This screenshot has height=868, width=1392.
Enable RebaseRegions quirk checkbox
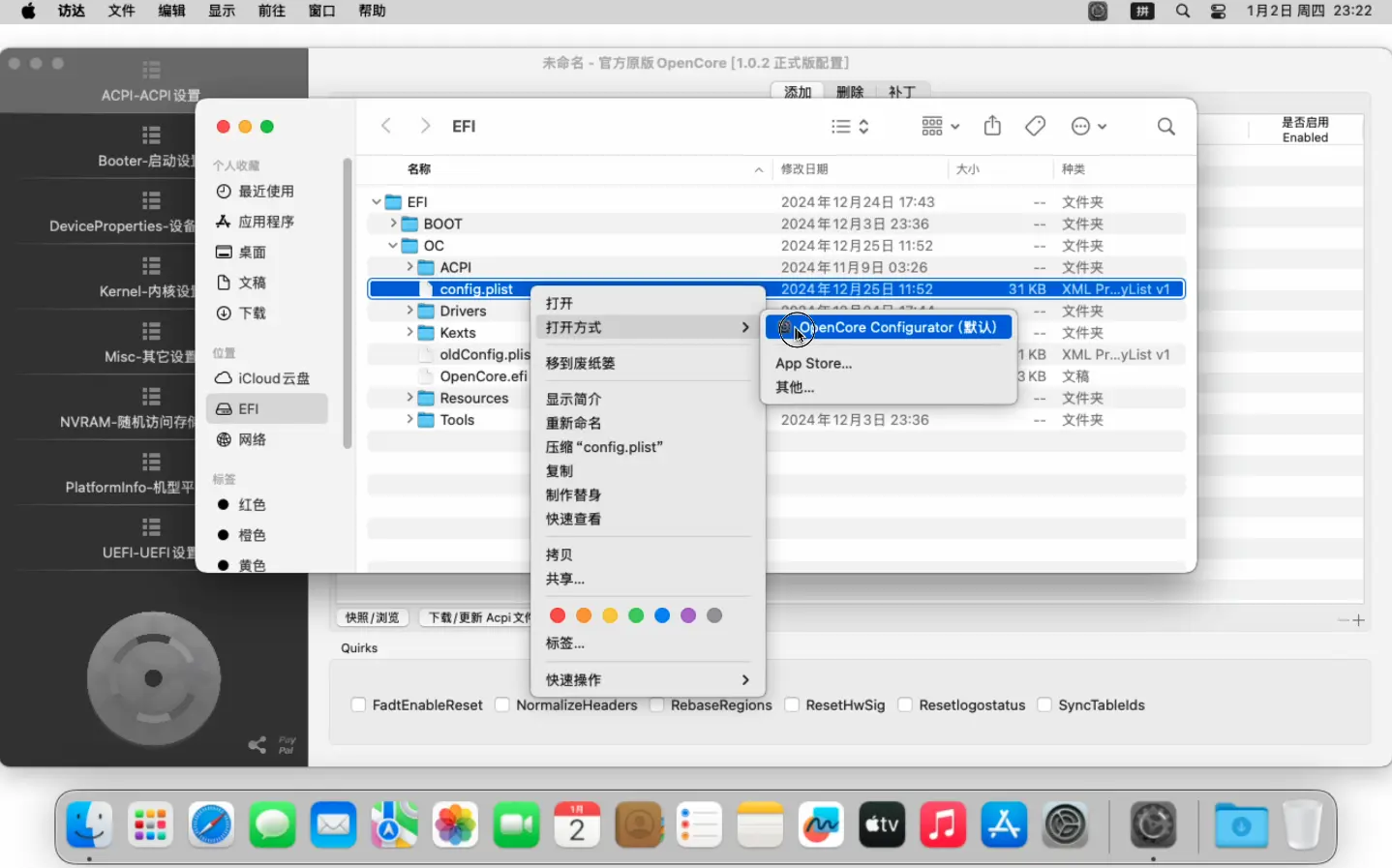[657, 705]
